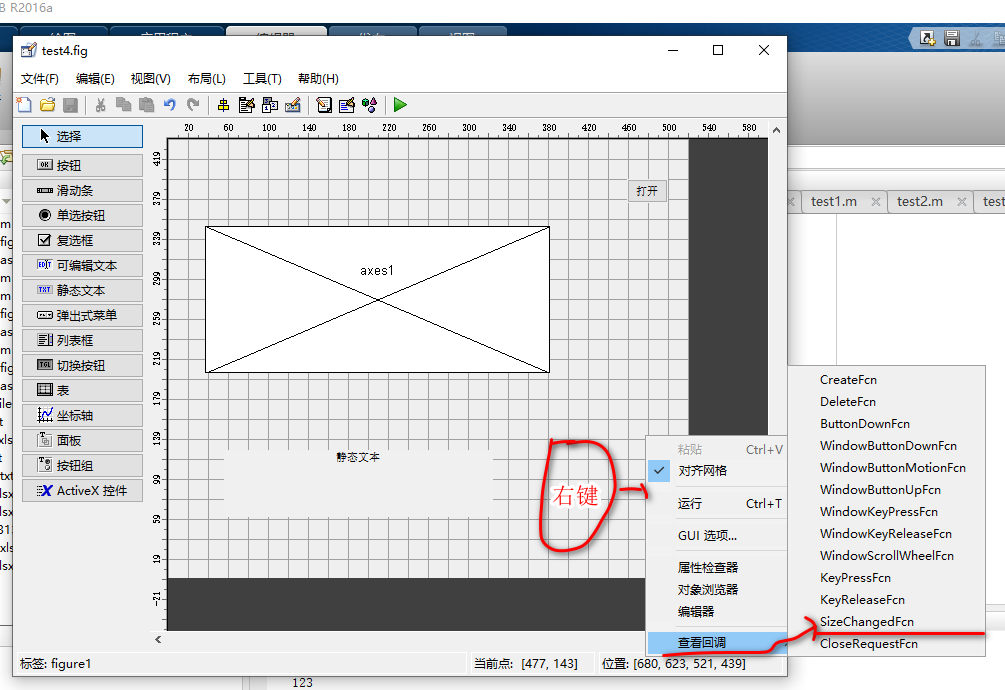
Task: Select the 复选框 tool in palette
Action: pos(82,240)
